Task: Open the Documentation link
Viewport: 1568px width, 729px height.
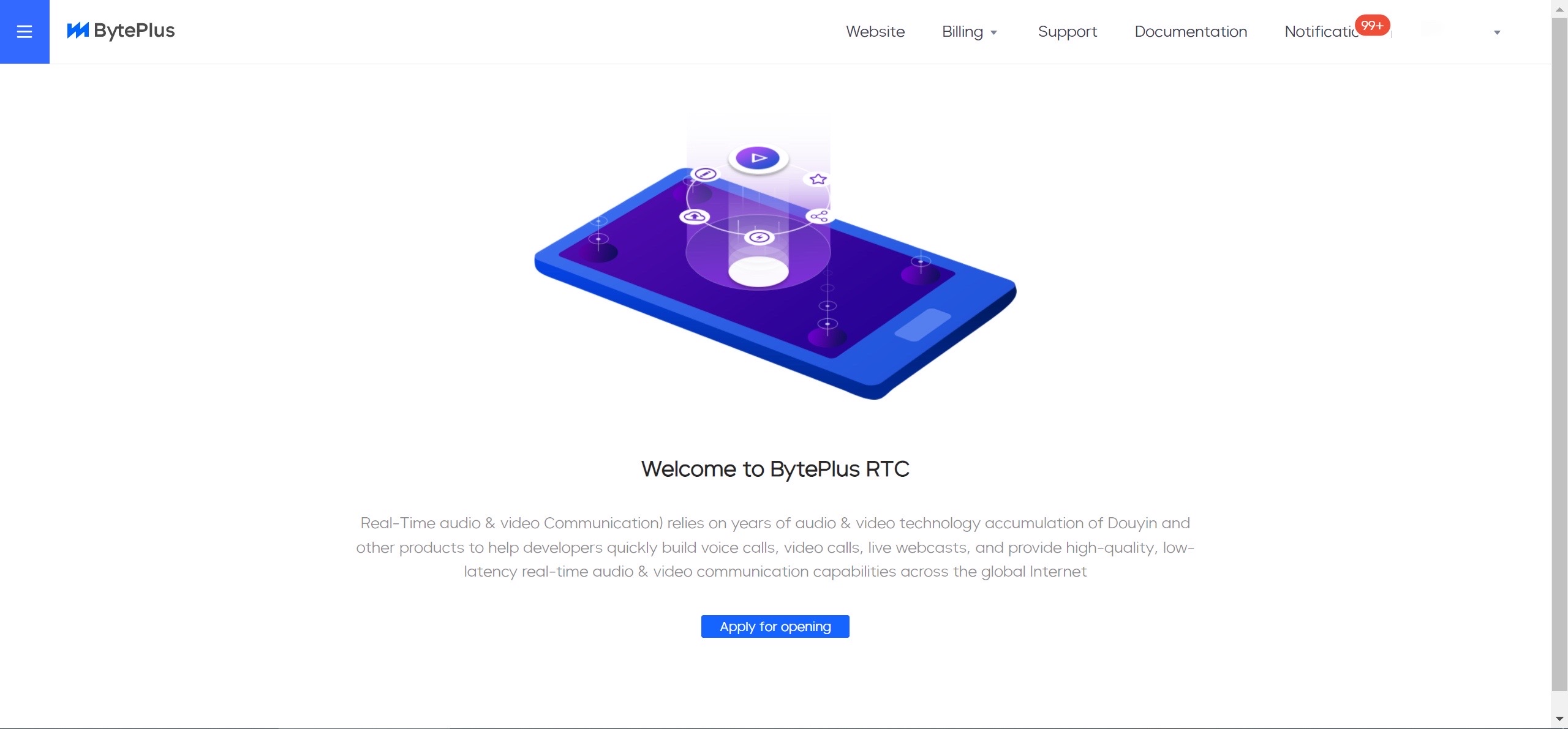Action: pos(1190,32)
